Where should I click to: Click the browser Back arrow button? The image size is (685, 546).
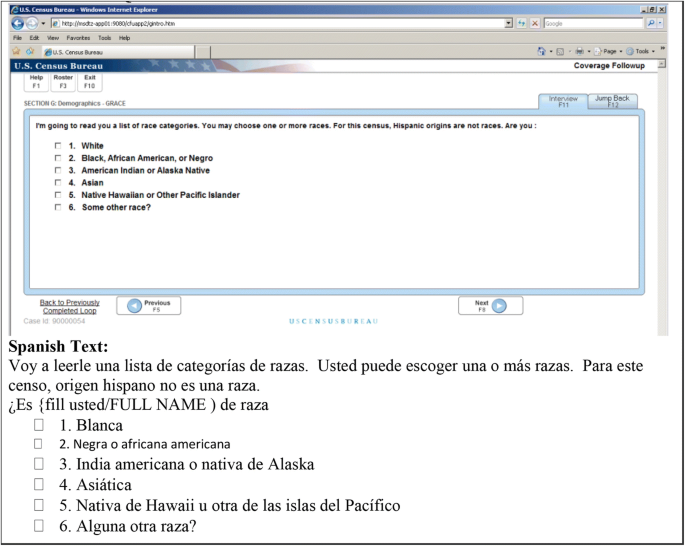[x=18, y=23]
